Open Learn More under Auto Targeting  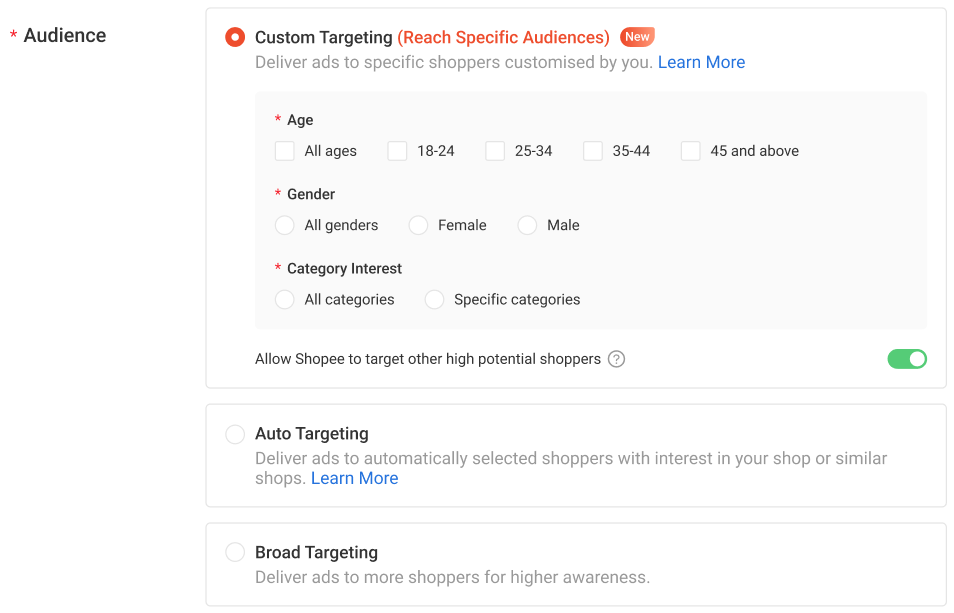pyautogui.click(x=355, y=479)
